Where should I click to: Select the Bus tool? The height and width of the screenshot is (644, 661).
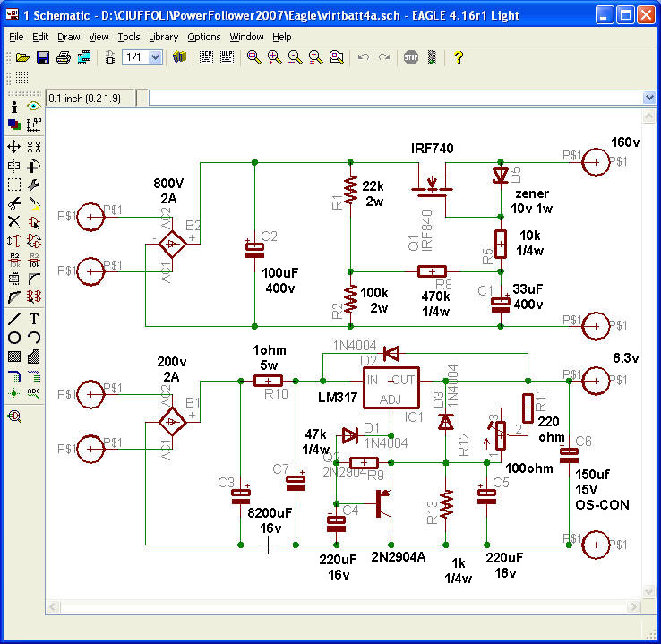pyautogui.click(x=14, y=376)
